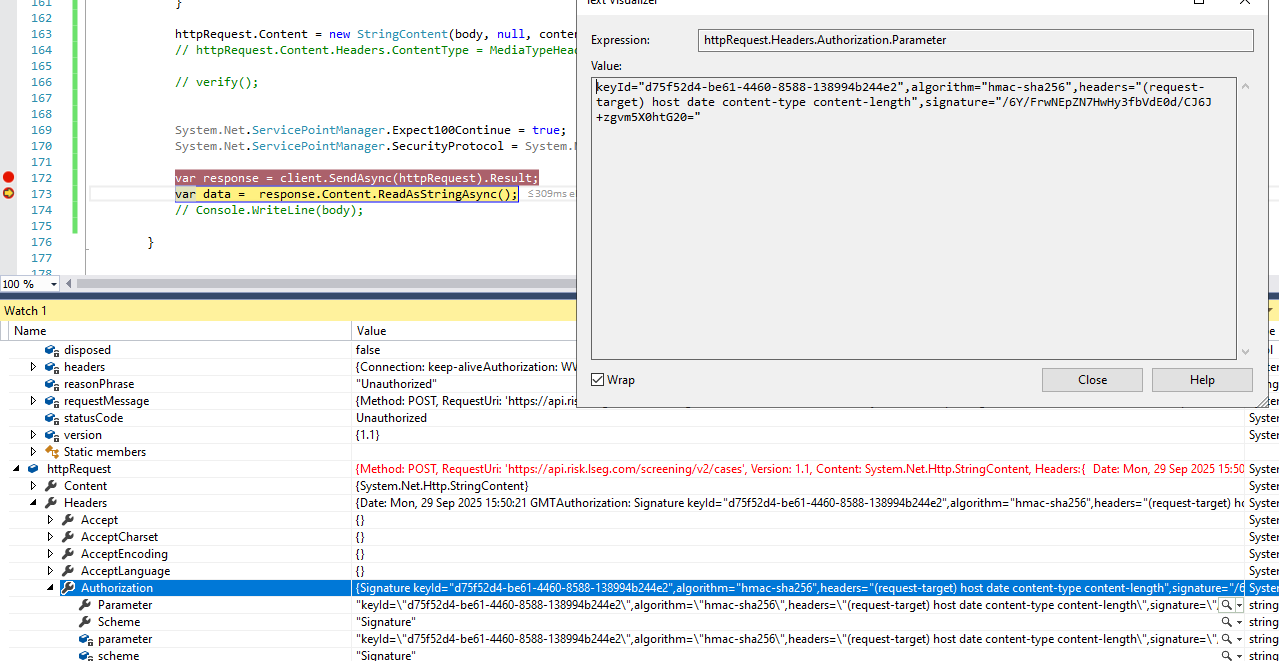
Task: Expand the version node
Action: [35, 435]
